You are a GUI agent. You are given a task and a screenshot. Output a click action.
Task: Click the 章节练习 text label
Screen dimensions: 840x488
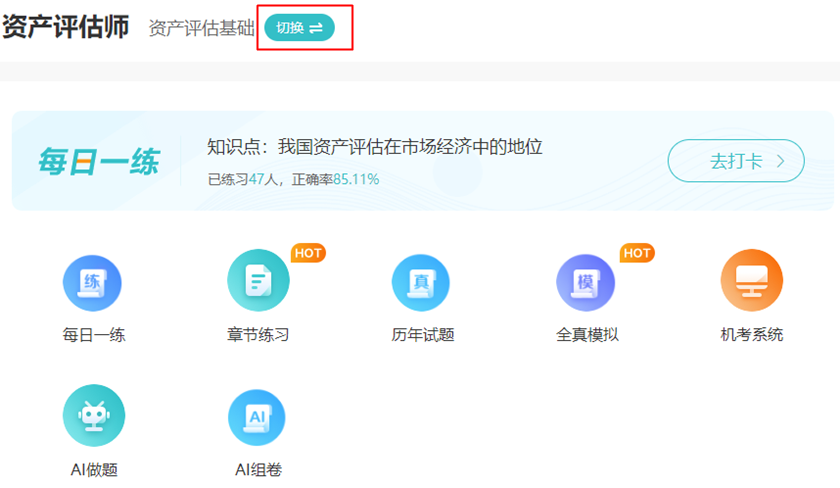tap(258, 335)
